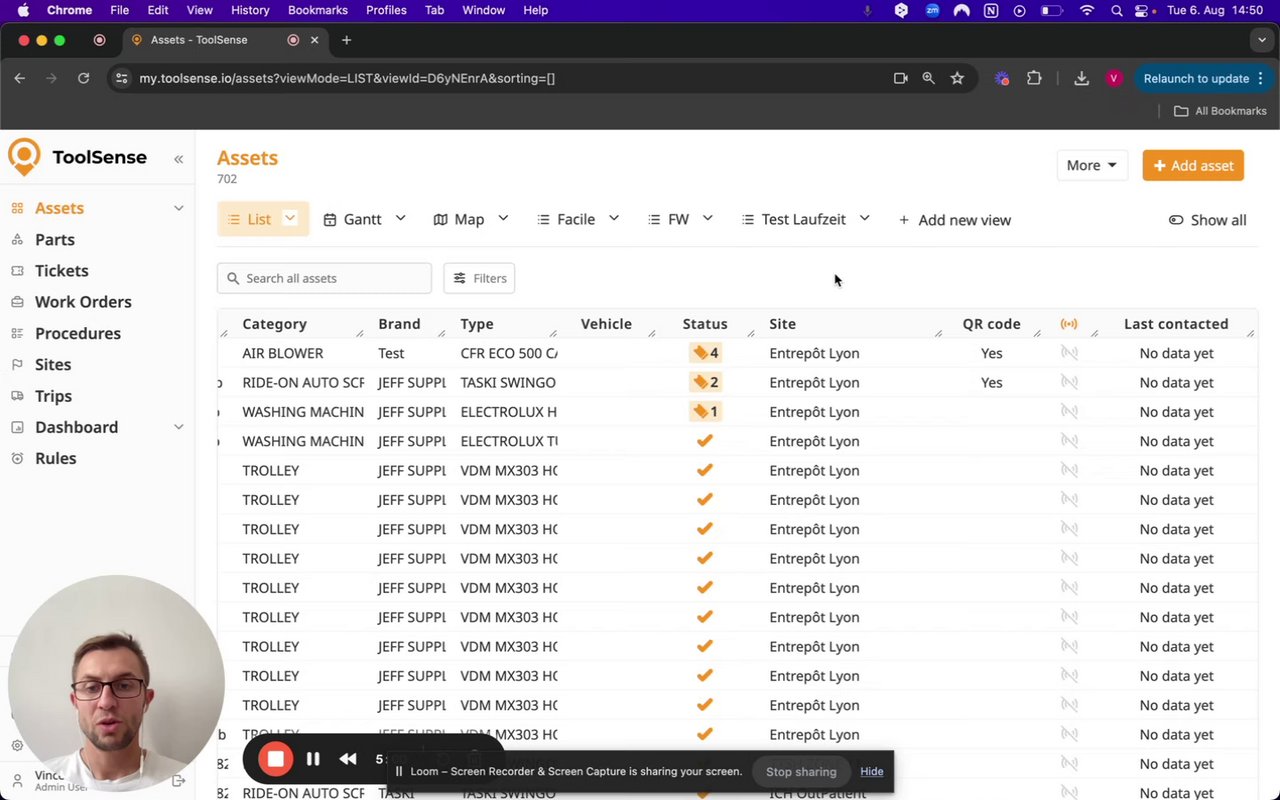Click the Loom extension icon in Chrome toolbar
This screenshot has width=1280, height=800.
click(x=1002, y=78)
